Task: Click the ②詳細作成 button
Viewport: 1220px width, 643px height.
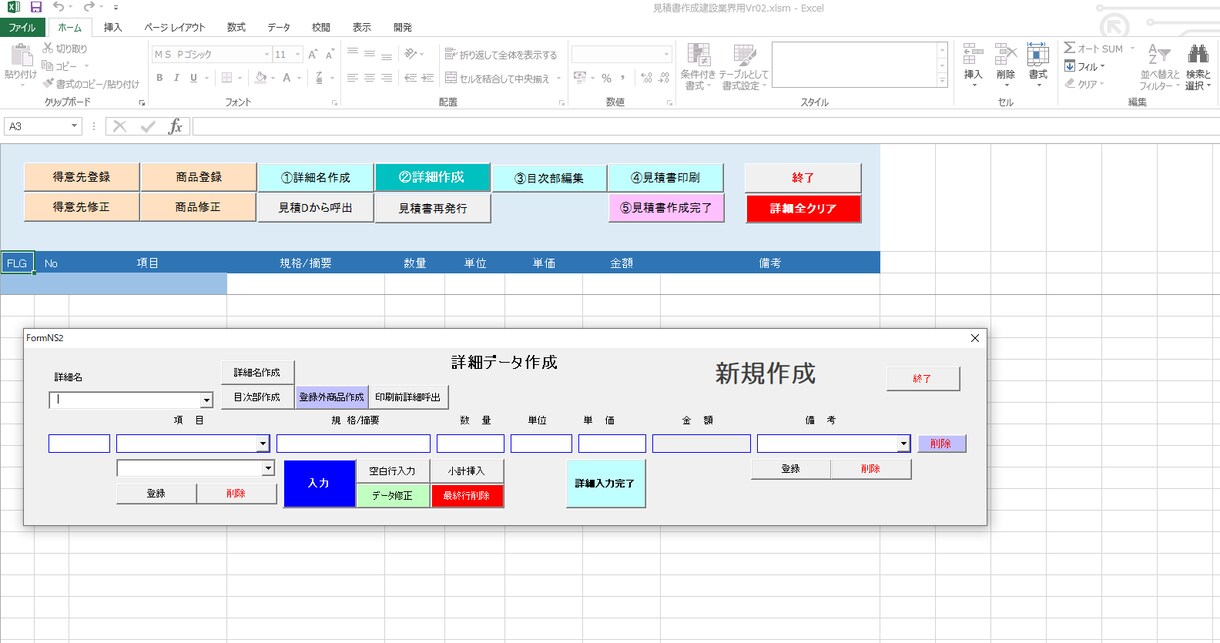Action: pyautogui.click(x=432, y=177)
